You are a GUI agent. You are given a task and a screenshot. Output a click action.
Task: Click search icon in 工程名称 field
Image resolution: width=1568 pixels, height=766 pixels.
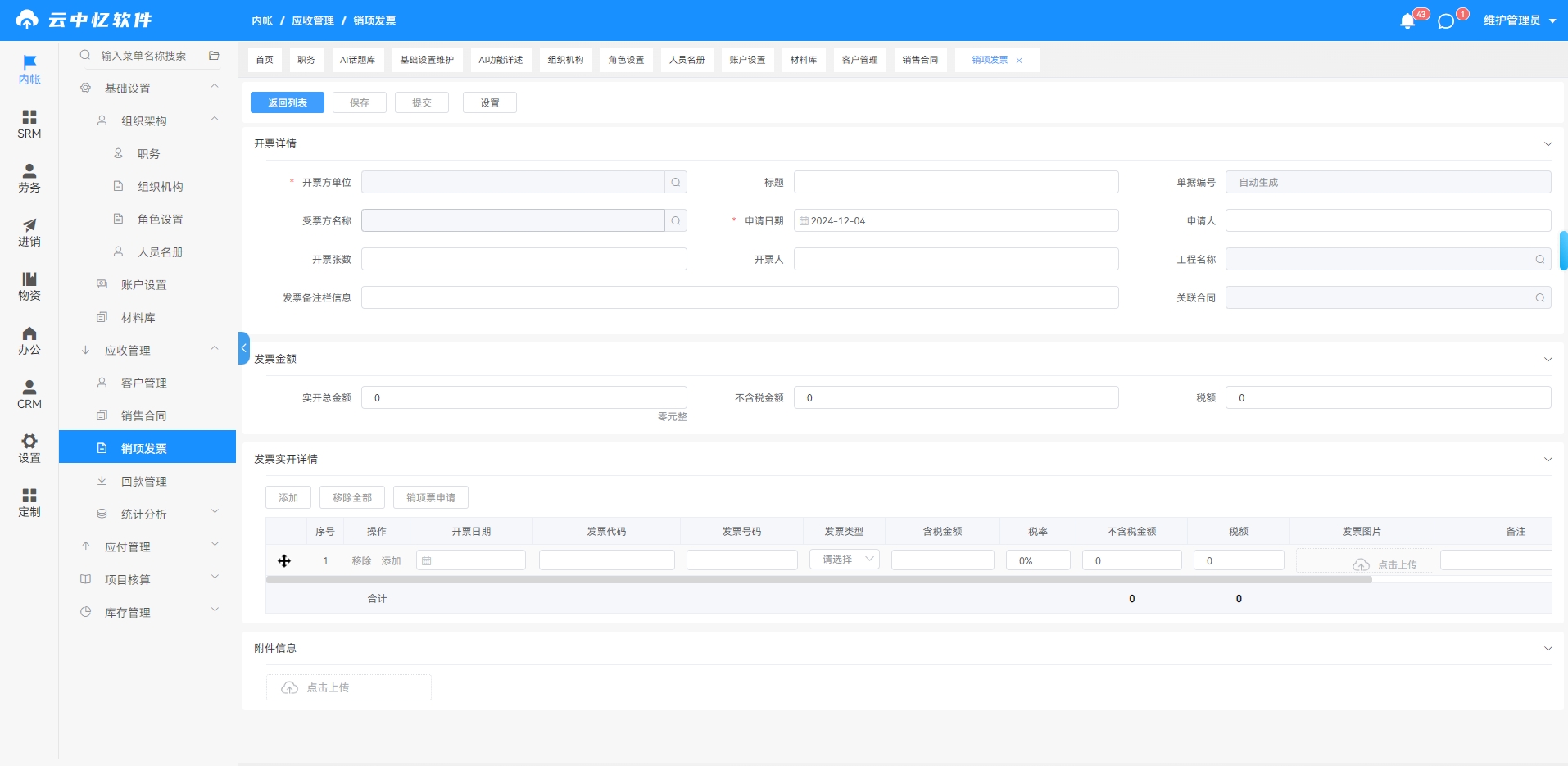1540,259
